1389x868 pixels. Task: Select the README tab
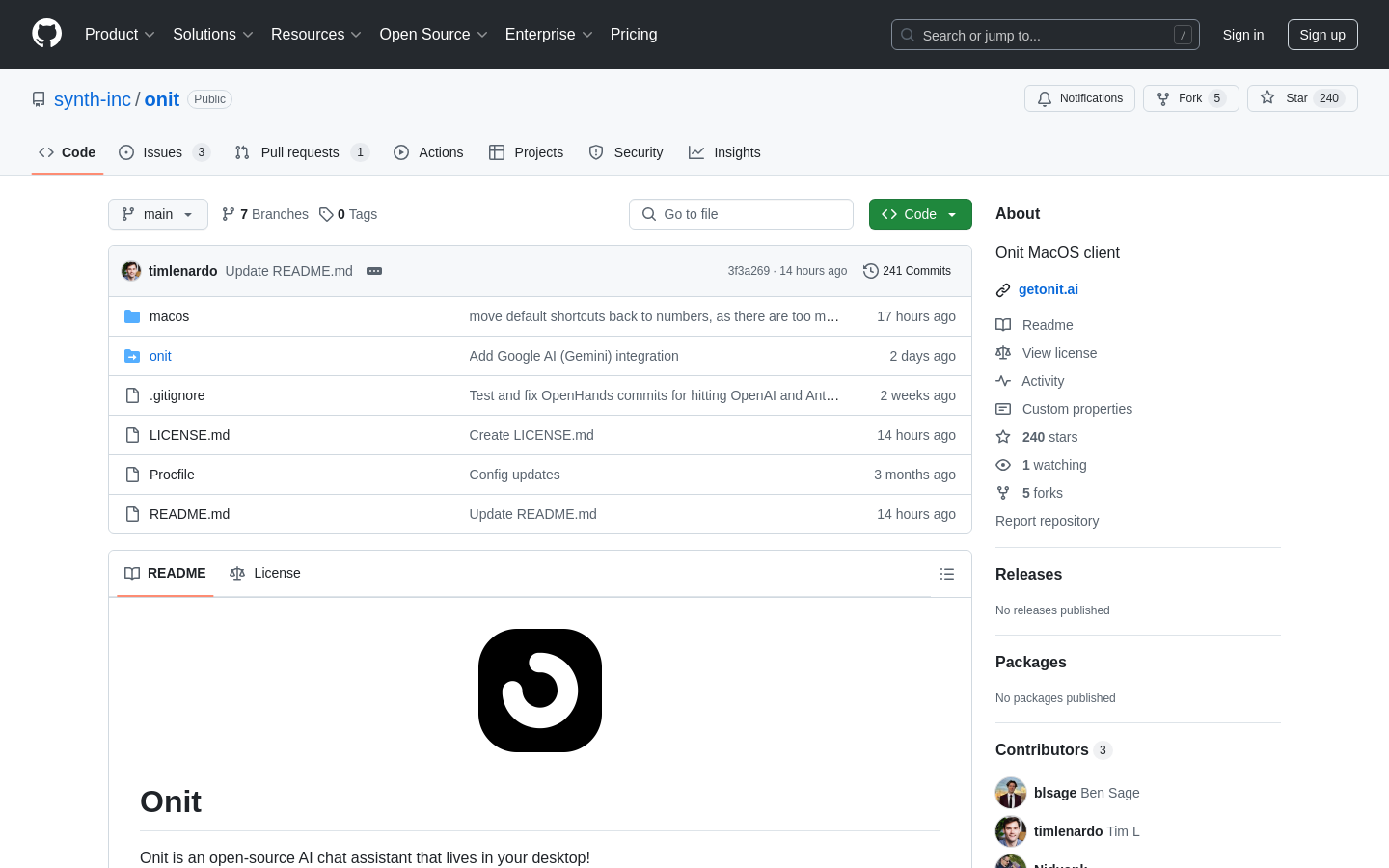point(165,573)
